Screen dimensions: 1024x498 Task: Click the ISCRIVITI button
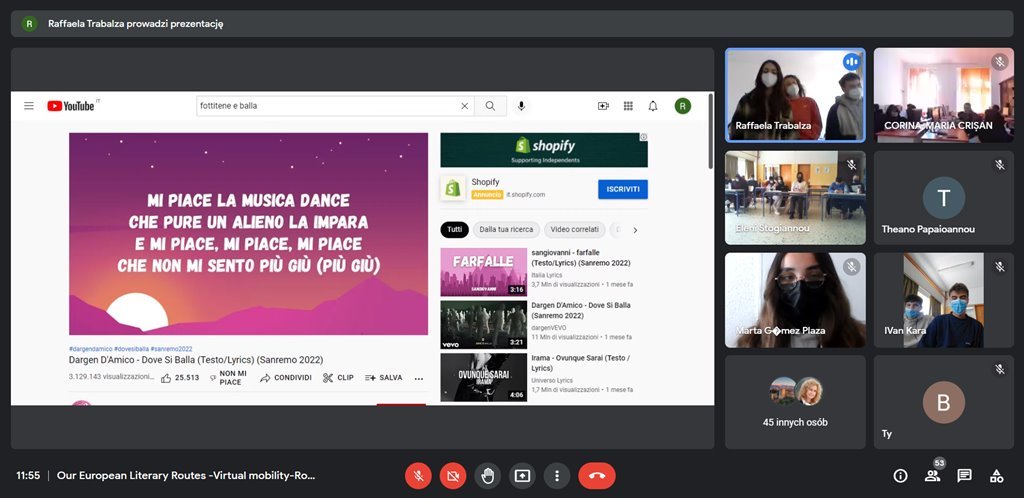[623, 189]
